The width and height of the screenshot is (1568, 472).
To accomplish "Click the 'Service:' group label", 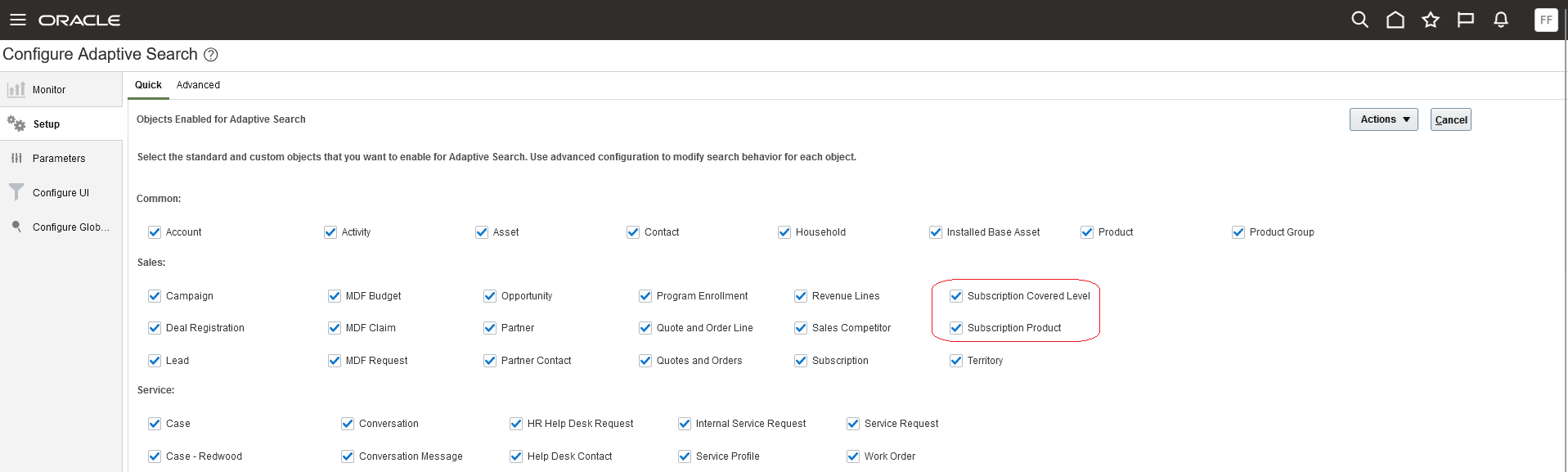I will pyautogui.click(x=155, y=390).
